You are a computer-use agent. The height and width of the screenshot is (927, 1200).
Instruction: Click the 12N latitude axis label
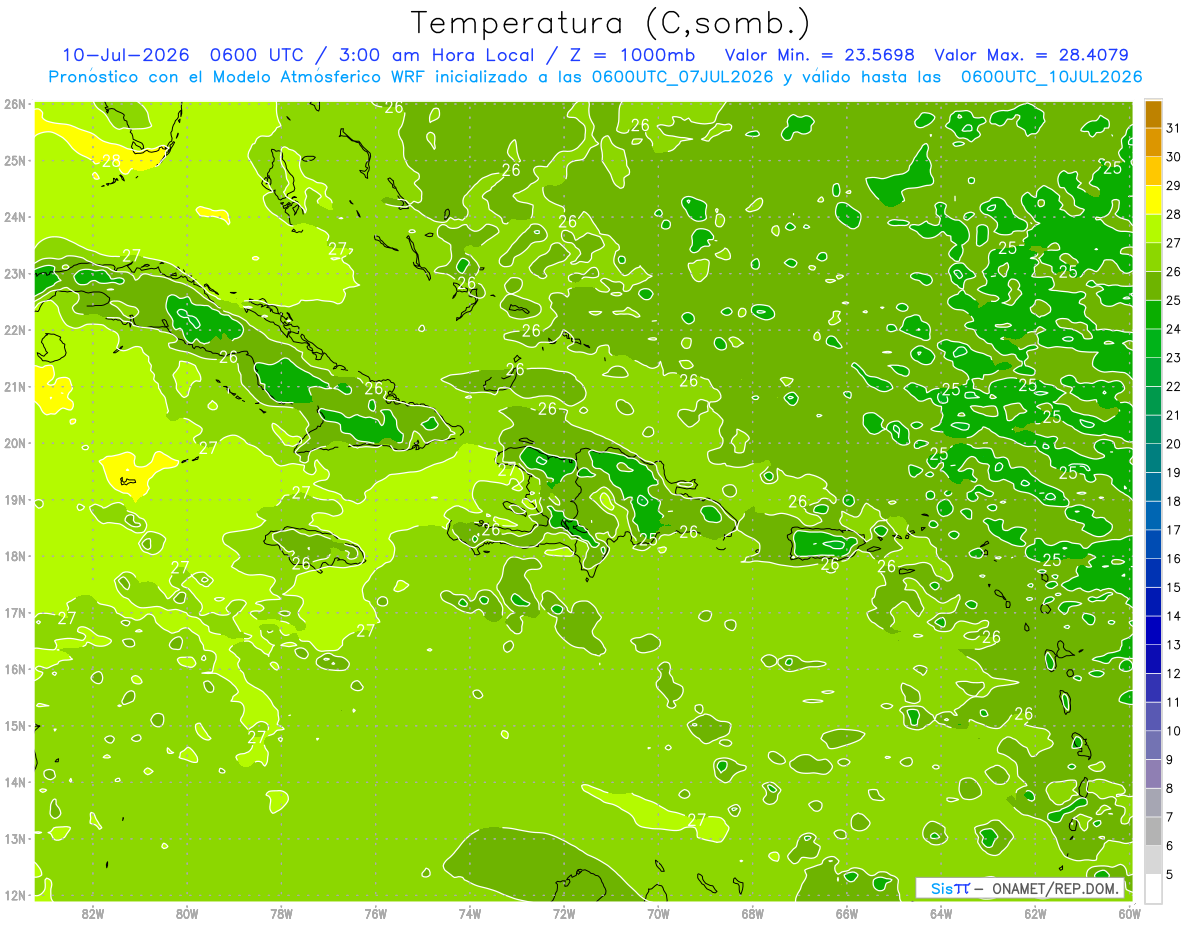[x=14, y=895]
